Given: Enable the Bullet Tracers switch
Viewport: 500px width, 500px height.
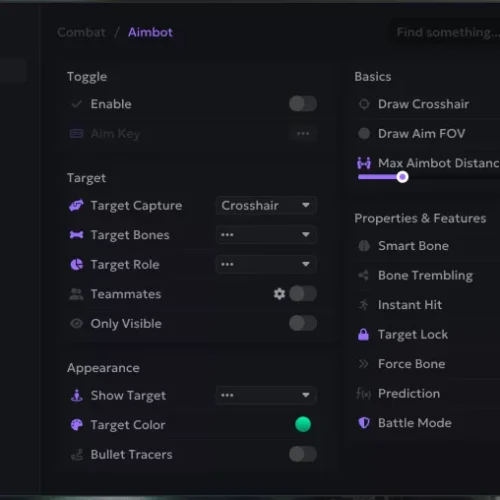Looking at the screenshot, I should click(303, 454).
